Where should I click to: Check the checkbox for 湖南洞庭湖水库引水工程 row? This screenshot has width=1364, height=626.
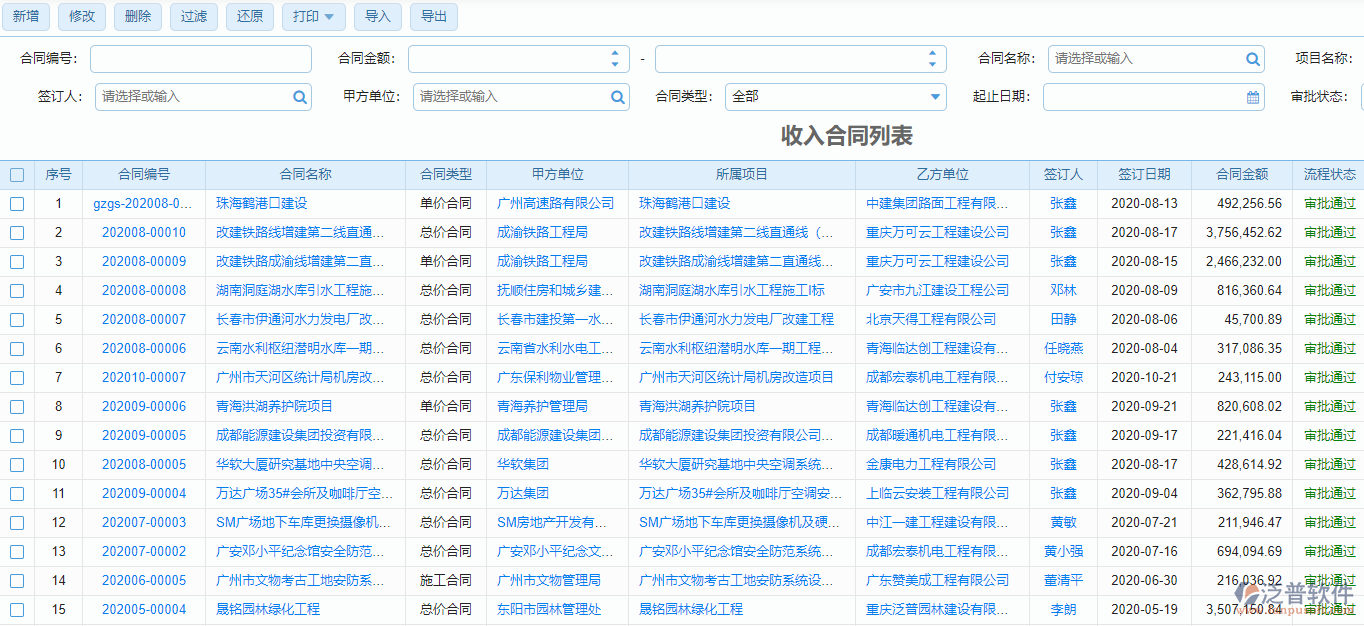pos(16,290)
